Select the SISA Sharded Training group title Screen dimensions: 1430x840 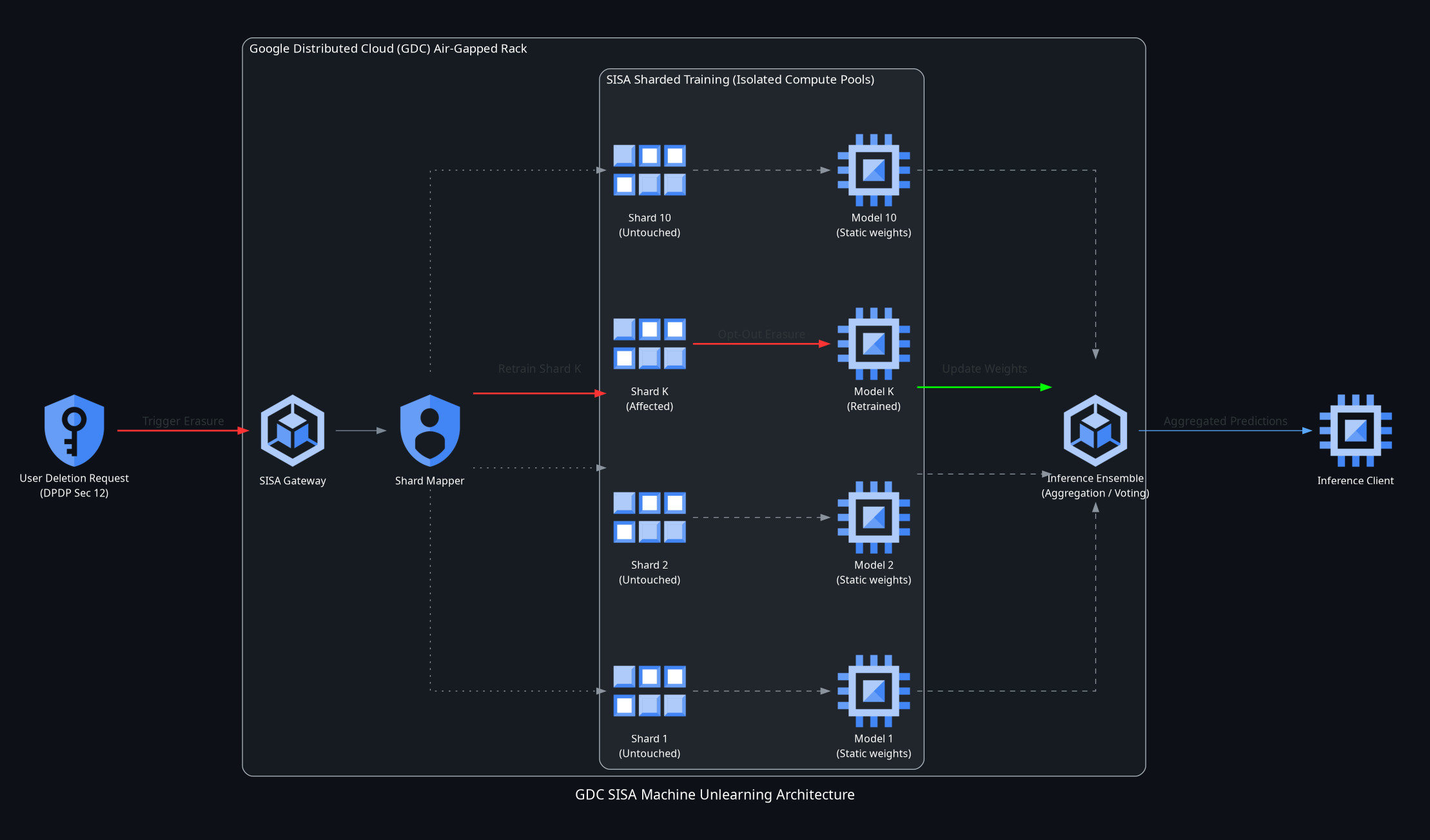click(740, 79)
